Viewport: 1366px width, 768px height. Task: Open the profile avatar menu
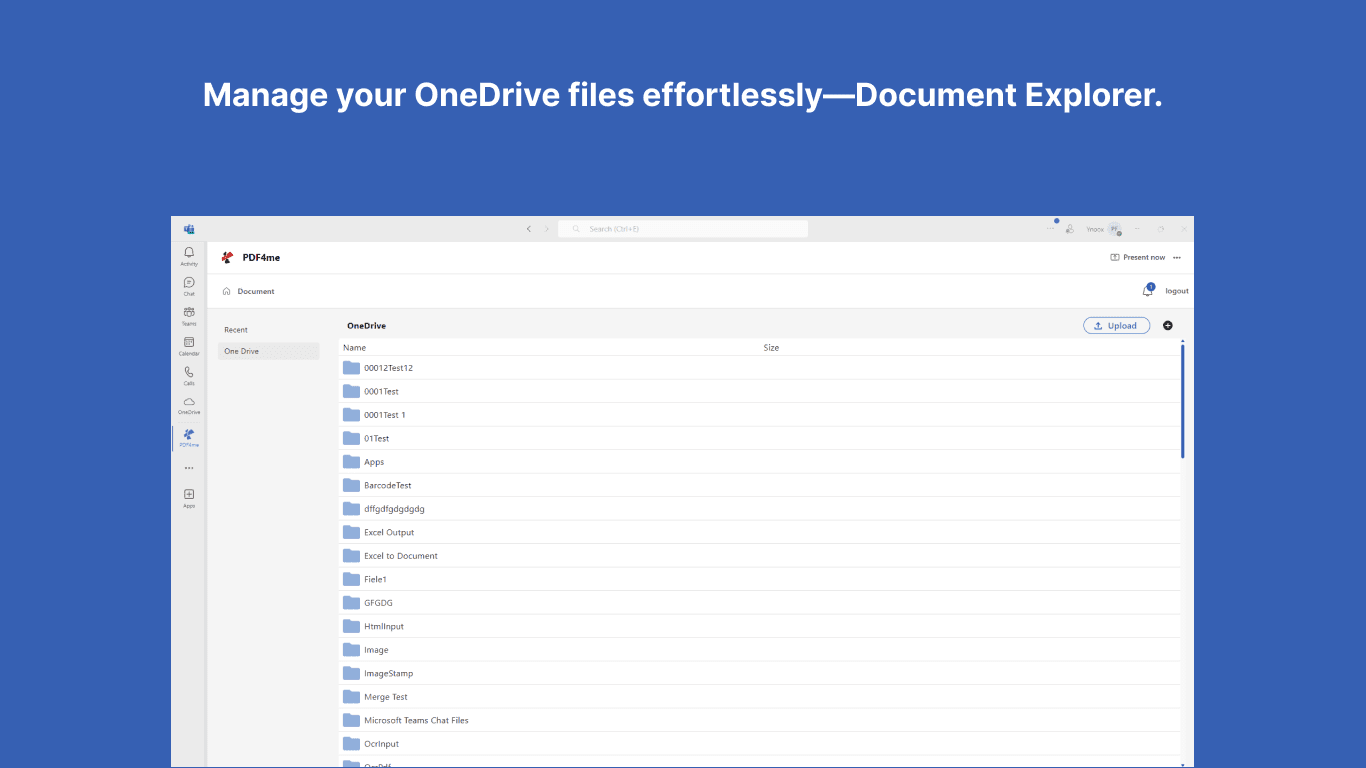(x=1114, y=229)
